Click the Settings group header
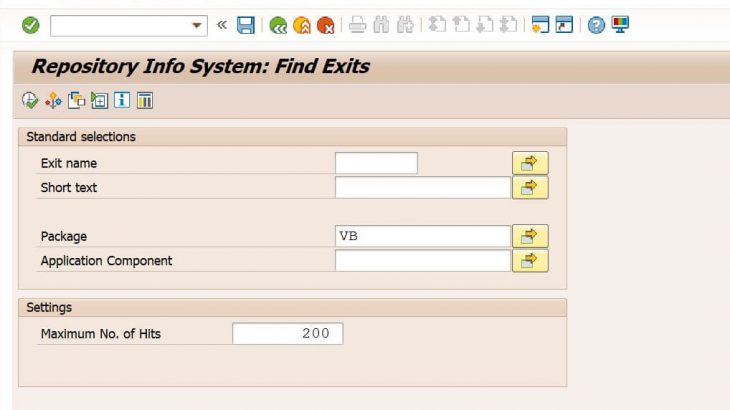Screen dimensions: 730x410 pos(292,308)
